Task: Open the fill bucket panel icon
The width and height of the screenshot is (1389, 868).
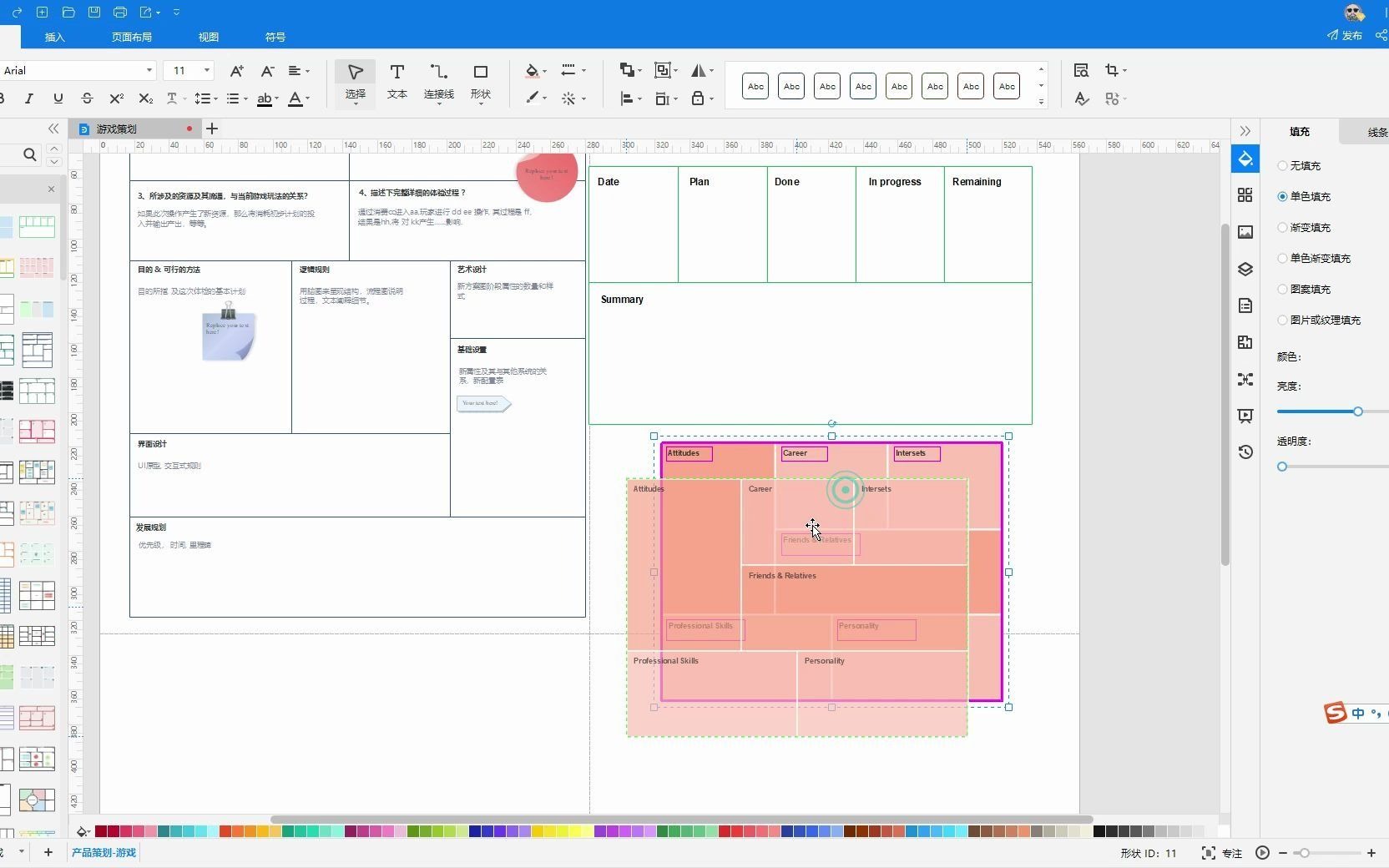Action: tap(1245, 159)
